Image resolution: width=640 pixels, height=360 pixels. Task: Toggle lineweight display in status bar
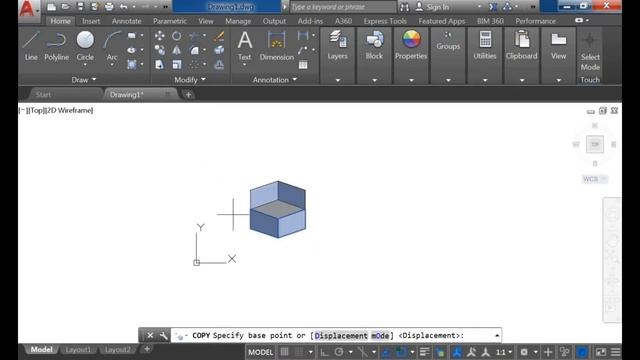pyautogui.click(x=424, y=352)
